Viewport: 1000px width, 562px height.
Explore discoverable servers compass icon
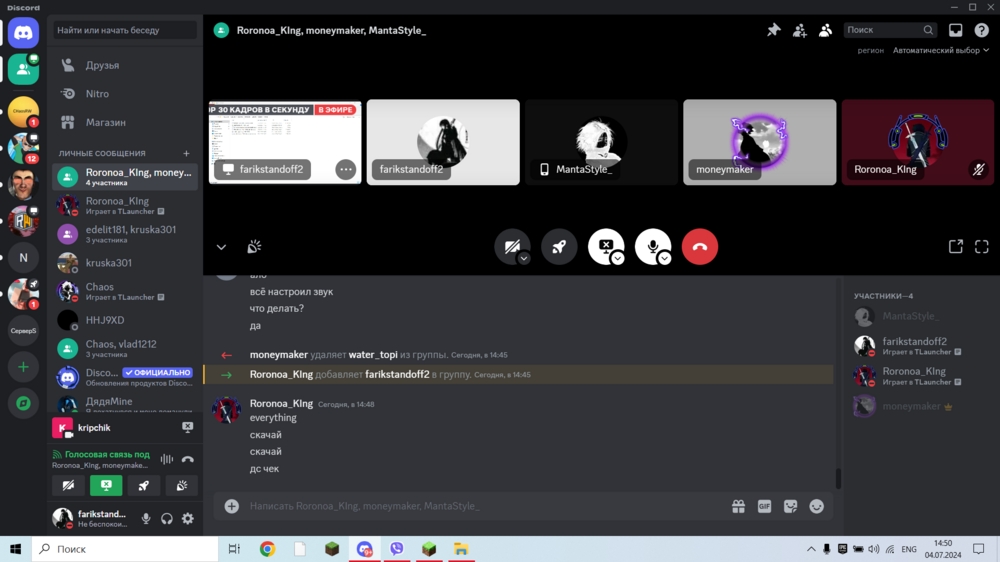[24, 404]
